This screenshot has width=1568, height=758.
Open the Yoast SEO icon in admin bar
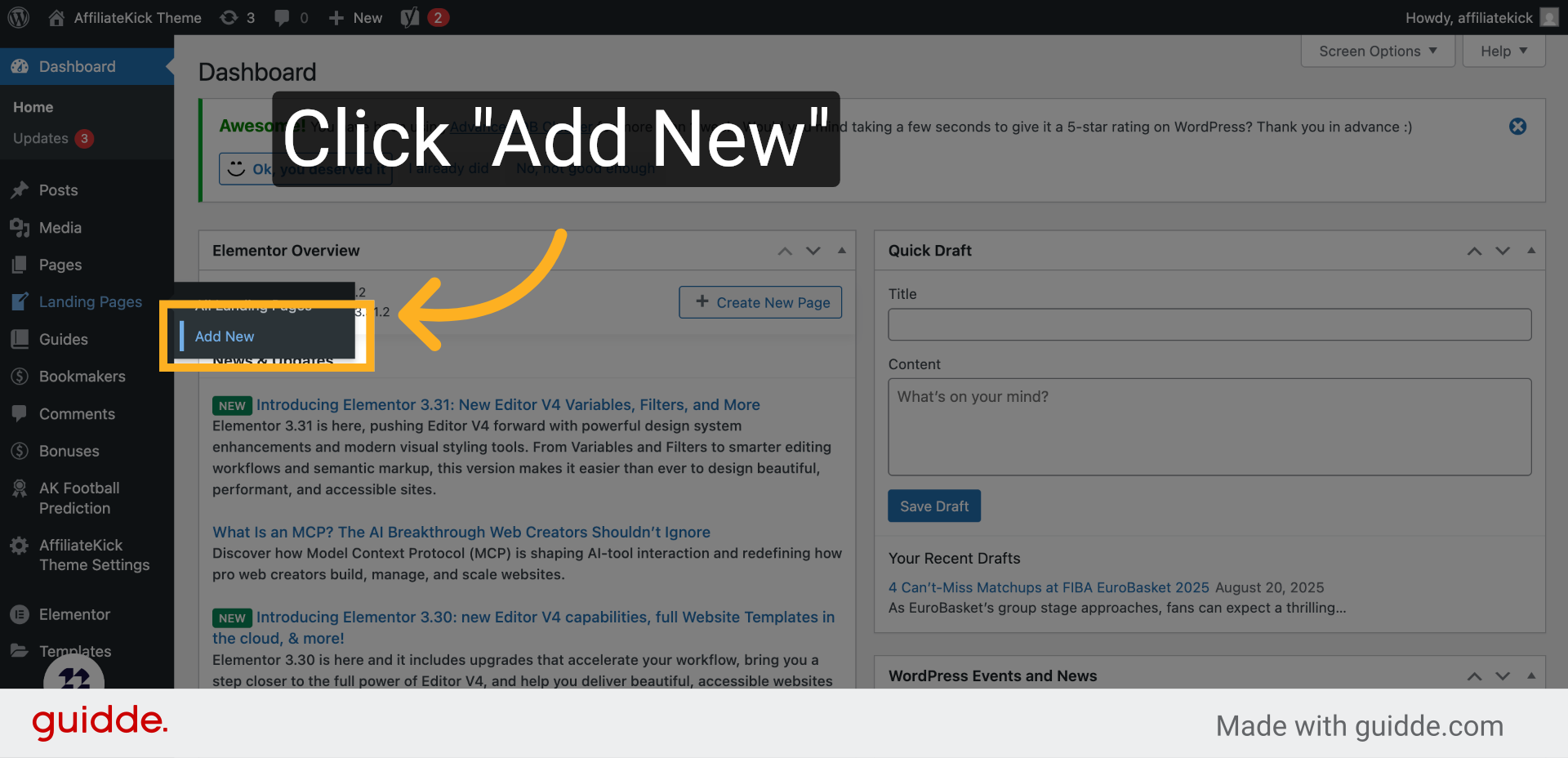click(x=410, y=17)
